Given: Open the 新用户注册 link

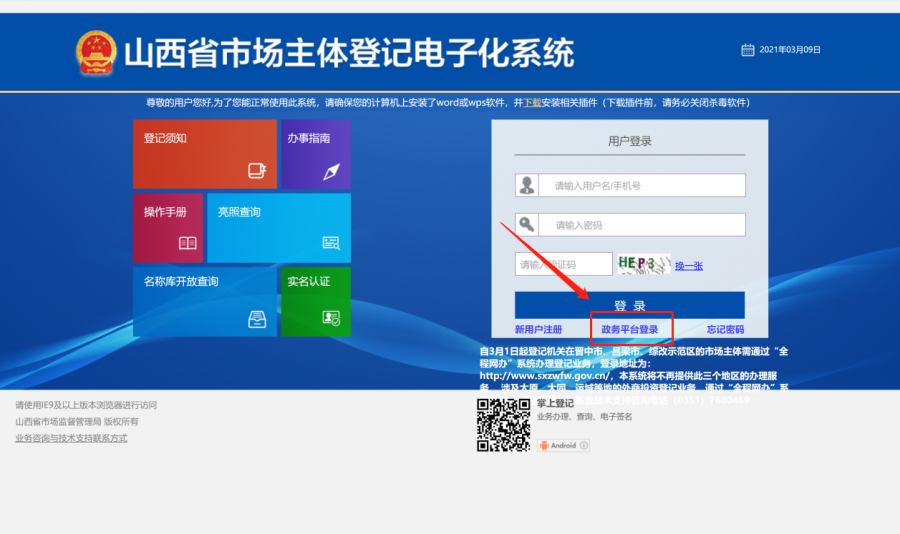Looking at the screenshot, I should click(538, 329).
